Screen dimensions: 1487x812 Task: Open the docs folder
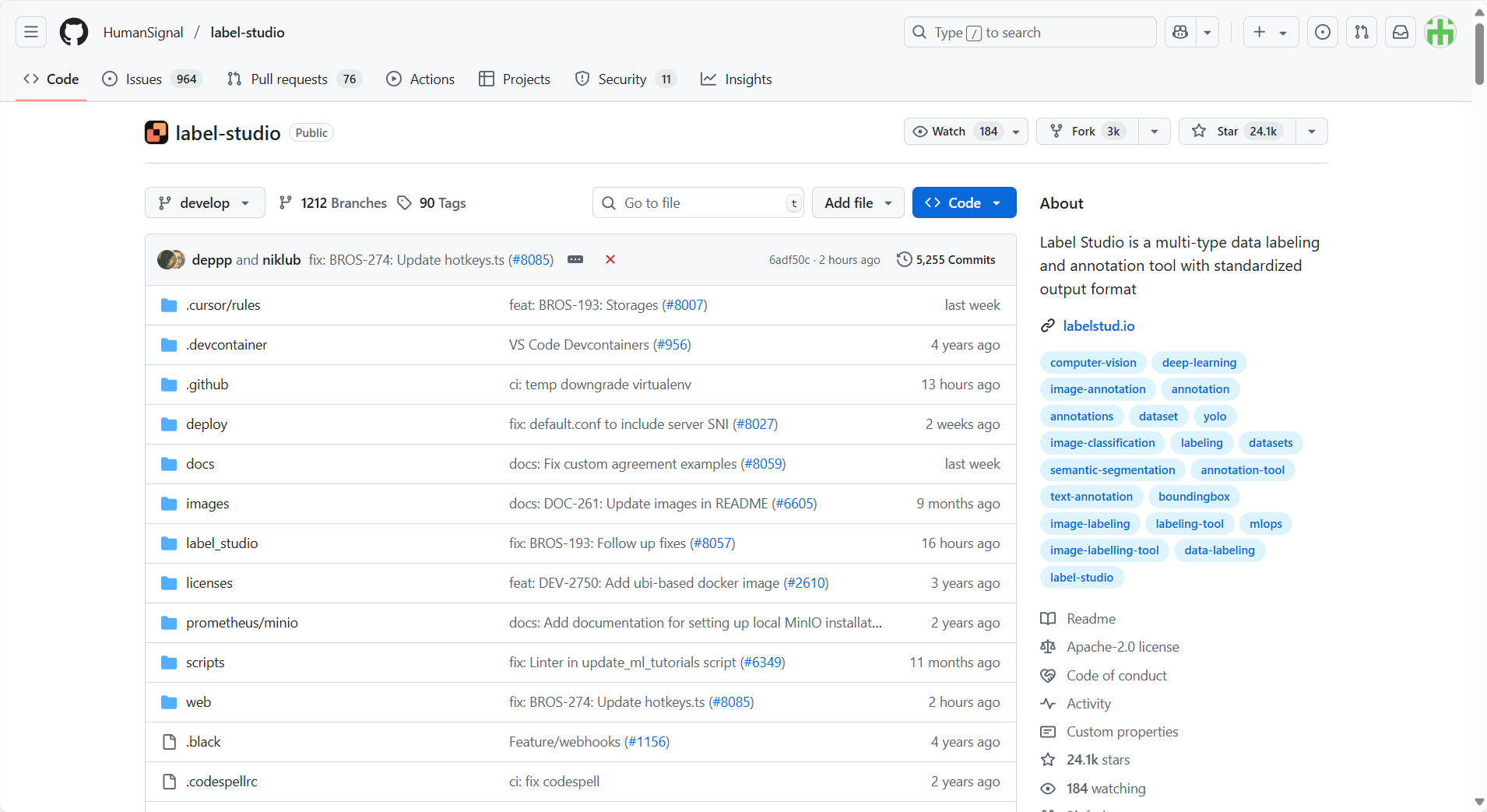(x=200, y=464)
